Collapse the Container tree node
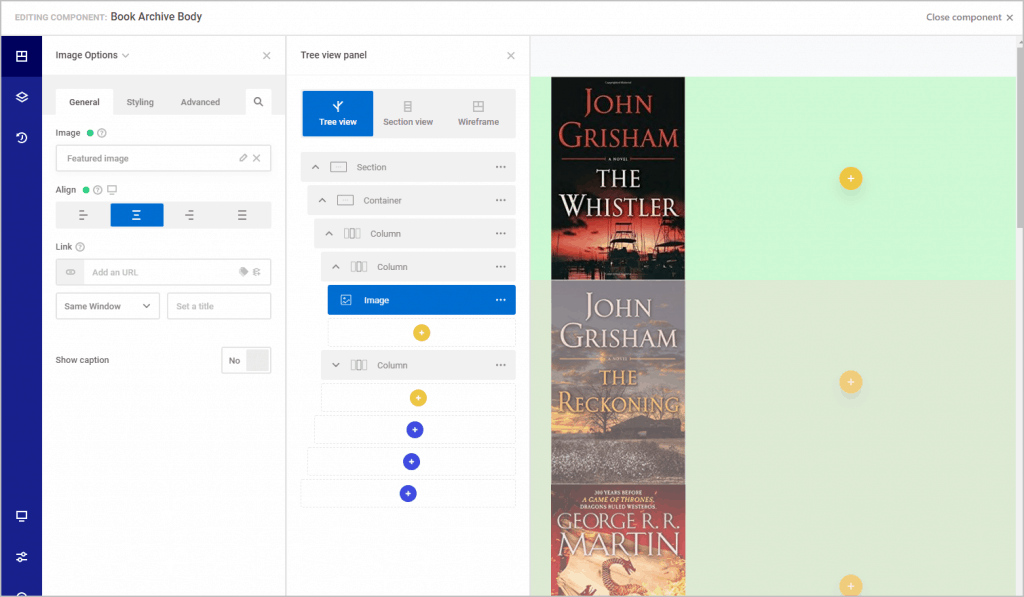Screen dimensions: 1024x597 (x=322, y=201)
